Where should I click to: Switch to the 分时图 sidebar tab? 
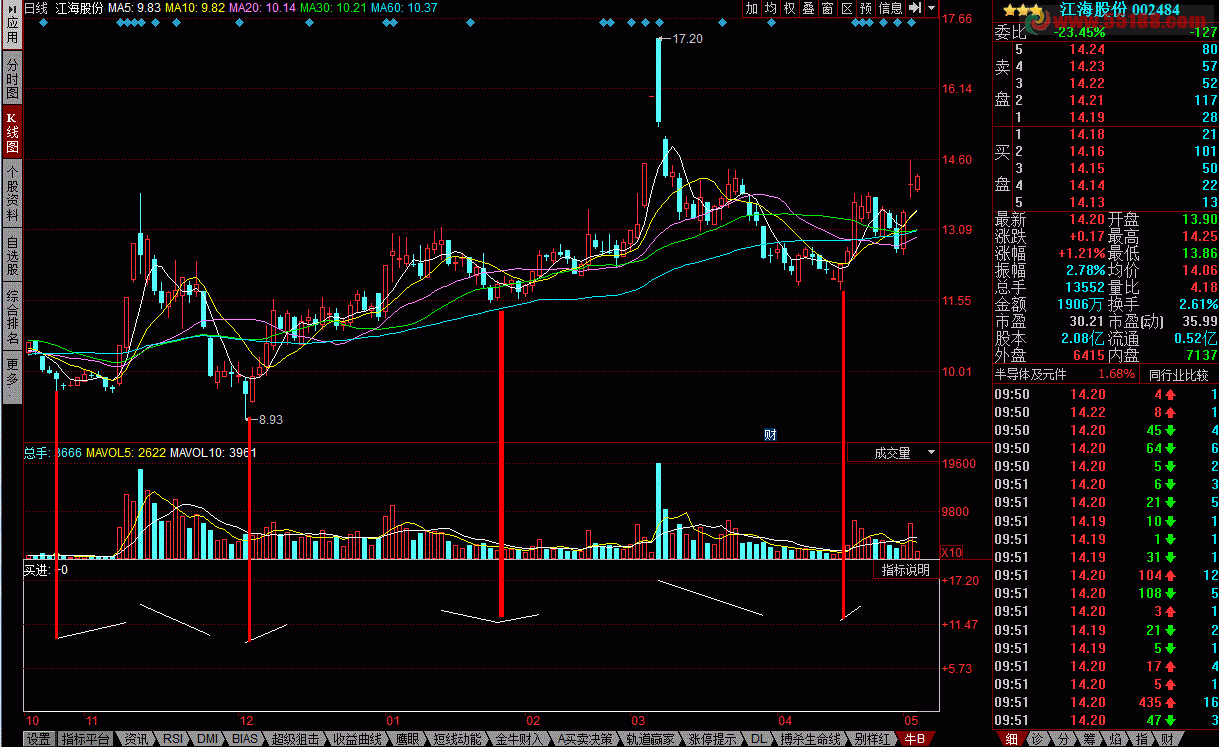(12, 78)
